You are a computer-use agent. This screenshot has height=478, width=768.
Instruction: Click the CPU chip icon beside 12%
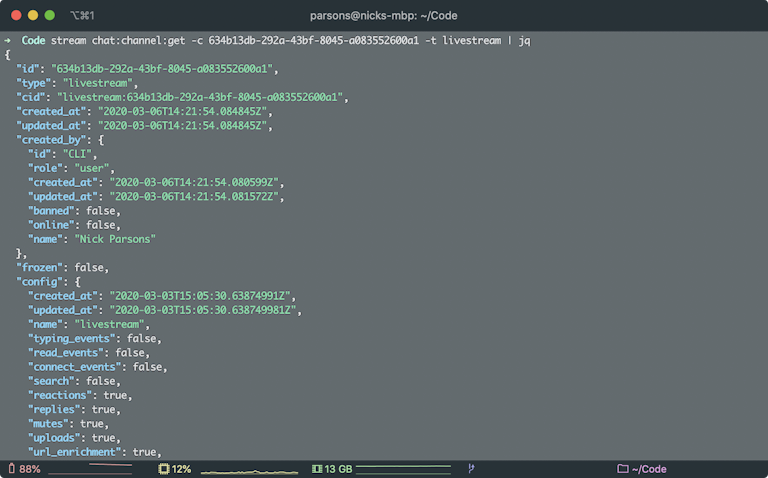(164, 469)
